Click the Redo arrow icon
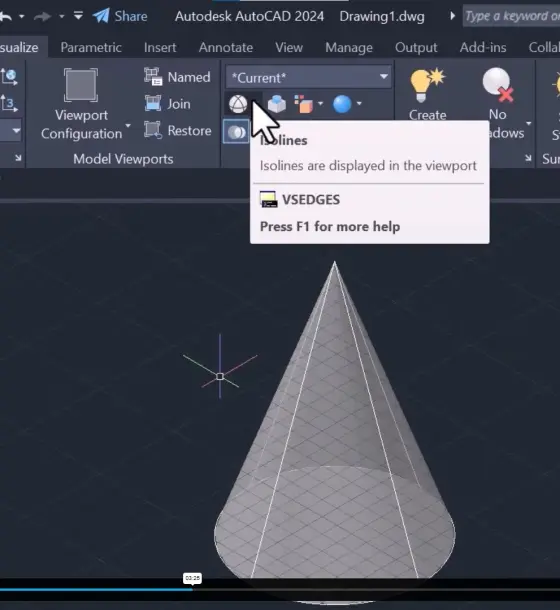 (42, 16)
